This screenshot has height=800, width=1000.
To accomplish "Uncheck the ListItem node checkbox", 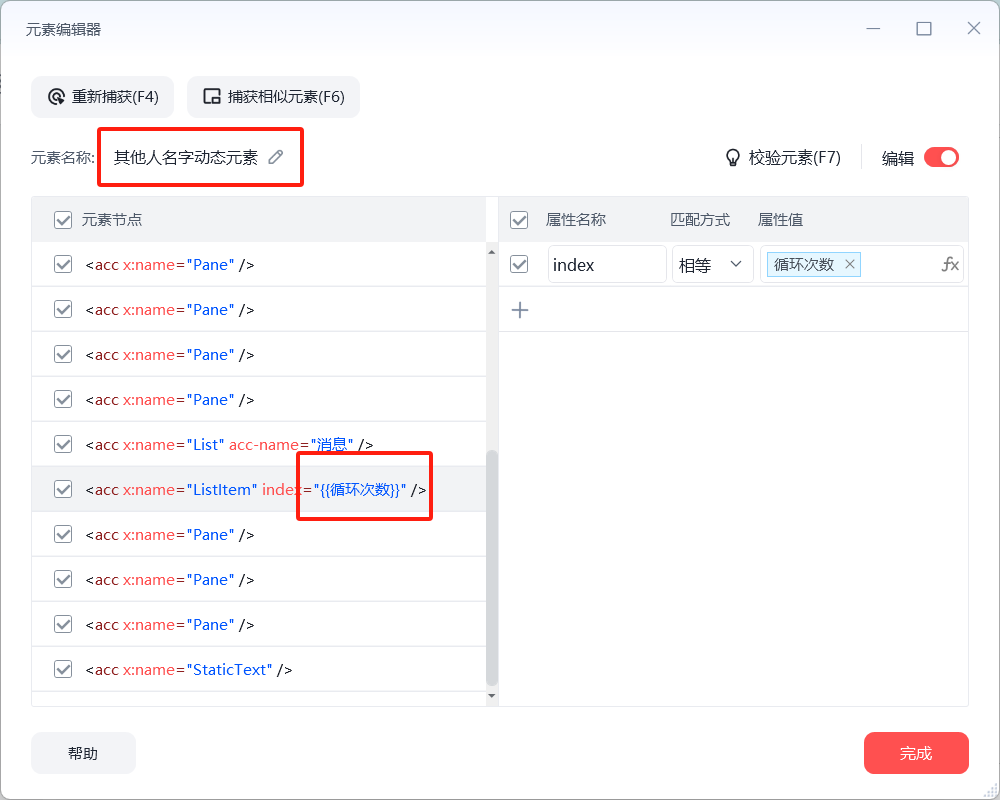I will coord(63,489).
